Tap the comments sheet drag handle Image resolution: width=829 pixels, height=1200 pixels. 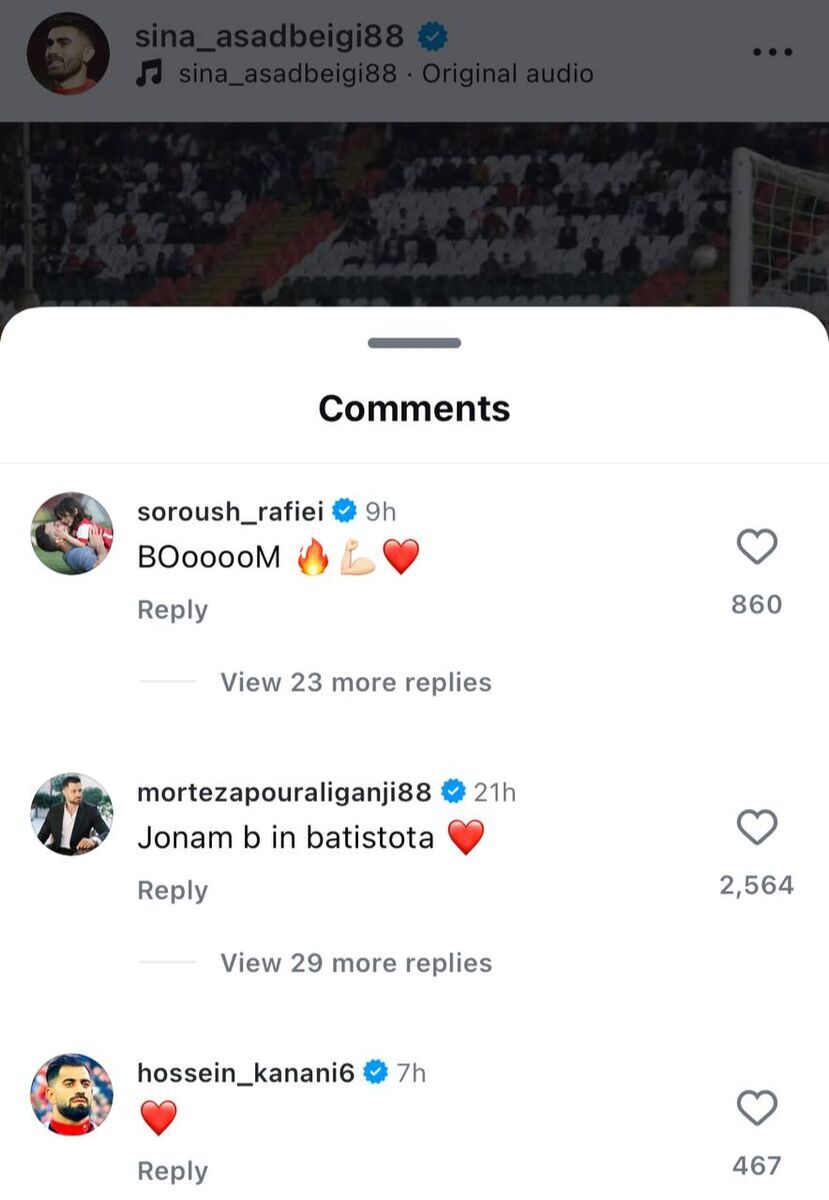tap(414, 343)
